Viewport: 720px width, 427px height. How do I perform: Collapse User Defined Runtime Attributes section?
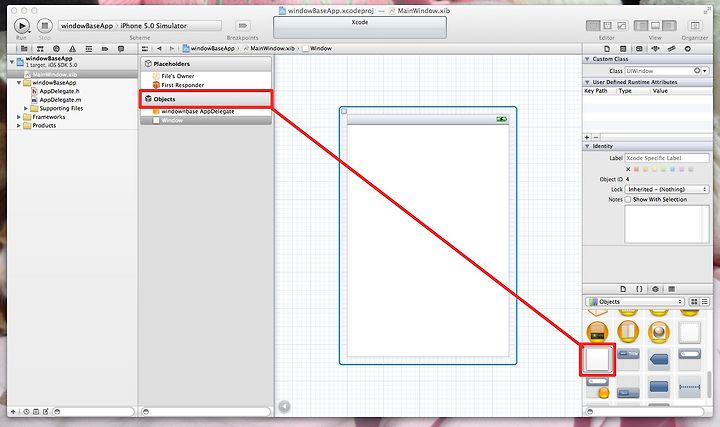point(587,82)
